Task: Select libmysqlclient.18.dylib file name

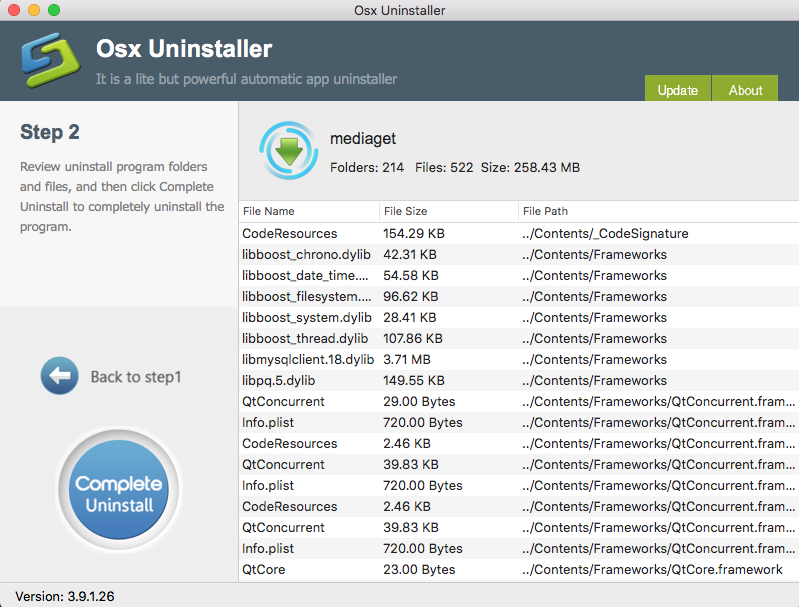Action: coord(308,359)
